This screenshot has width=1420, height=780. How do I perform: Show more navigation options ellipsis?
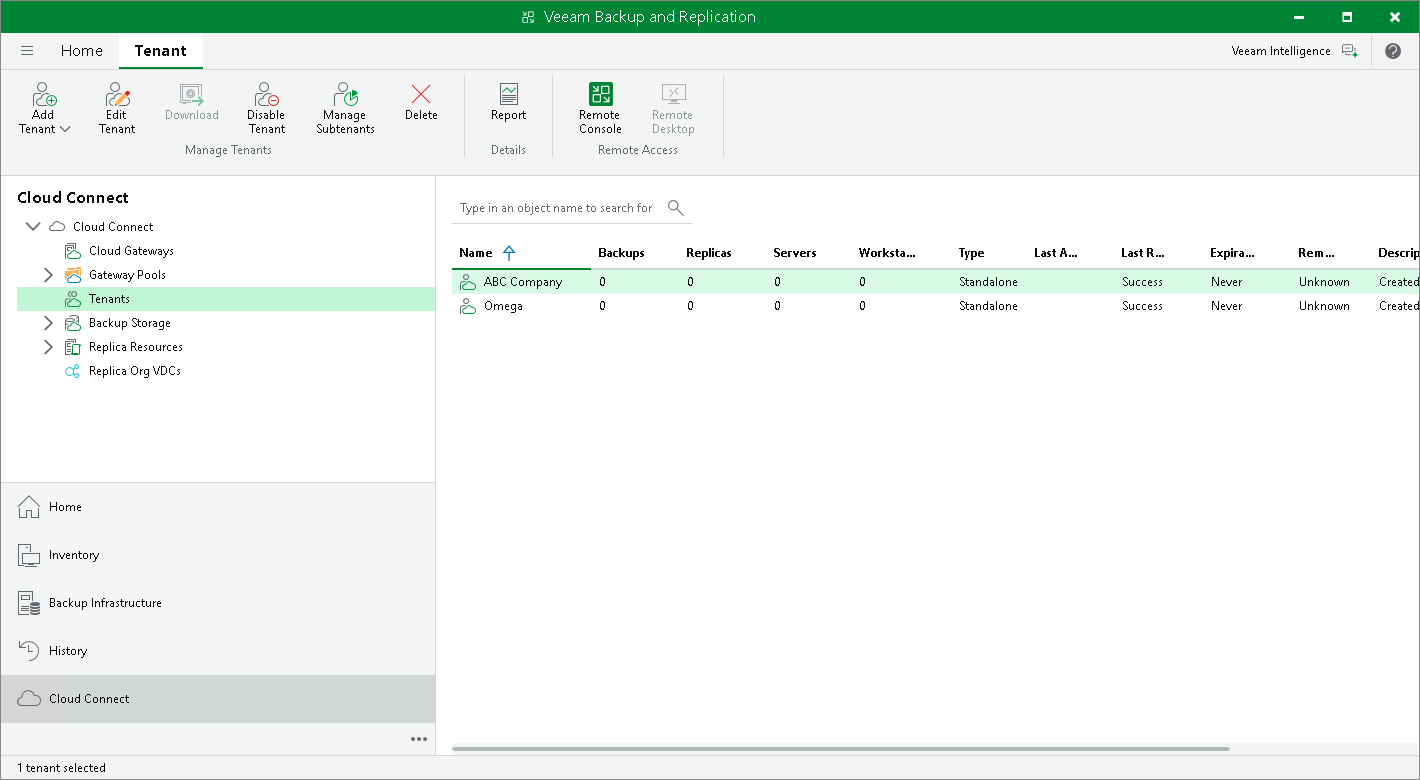419,739
